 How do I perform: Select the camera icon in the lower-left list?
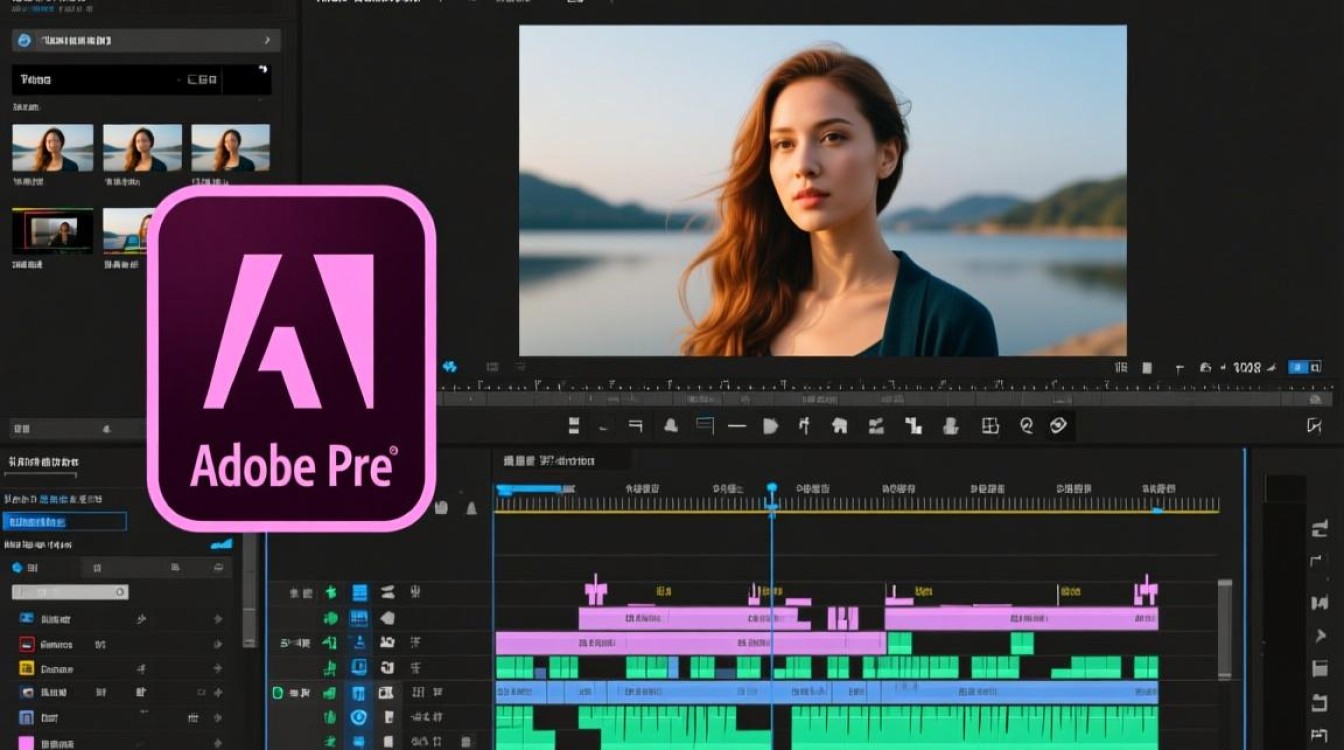pyautogui.click(x=26, y=693)
